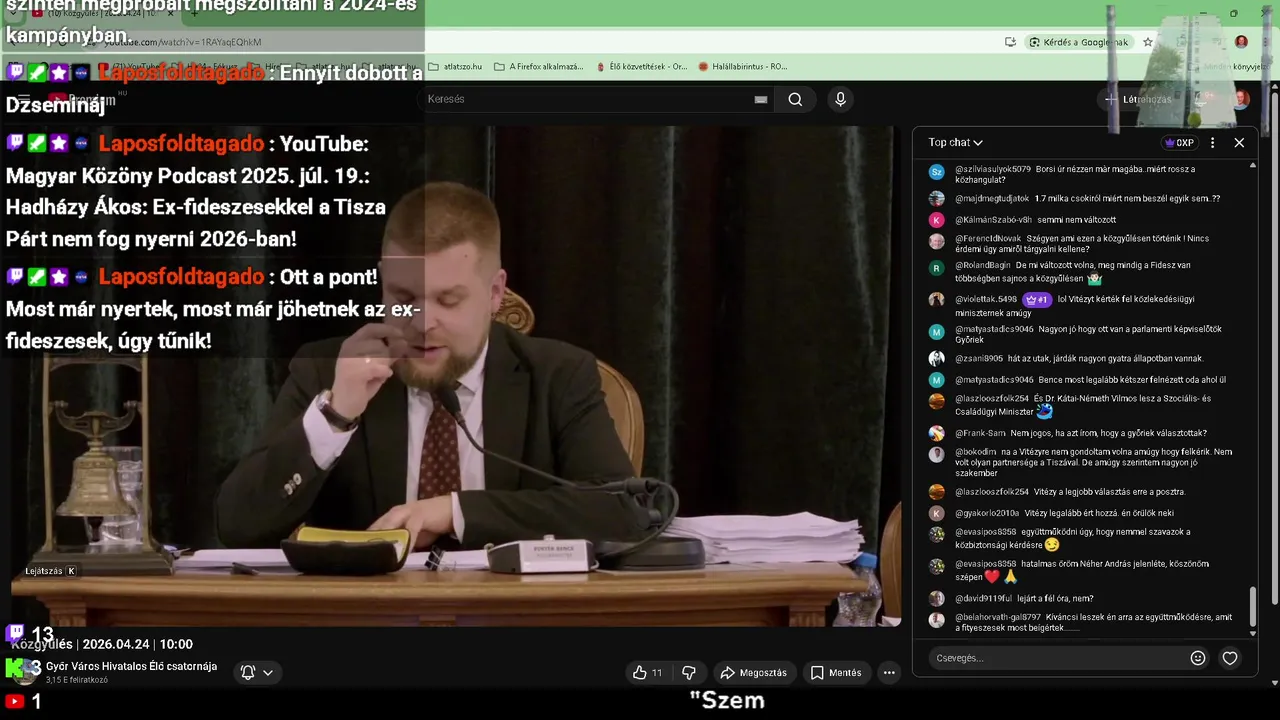Open the Chrome profile avatar

(1241, 42)
